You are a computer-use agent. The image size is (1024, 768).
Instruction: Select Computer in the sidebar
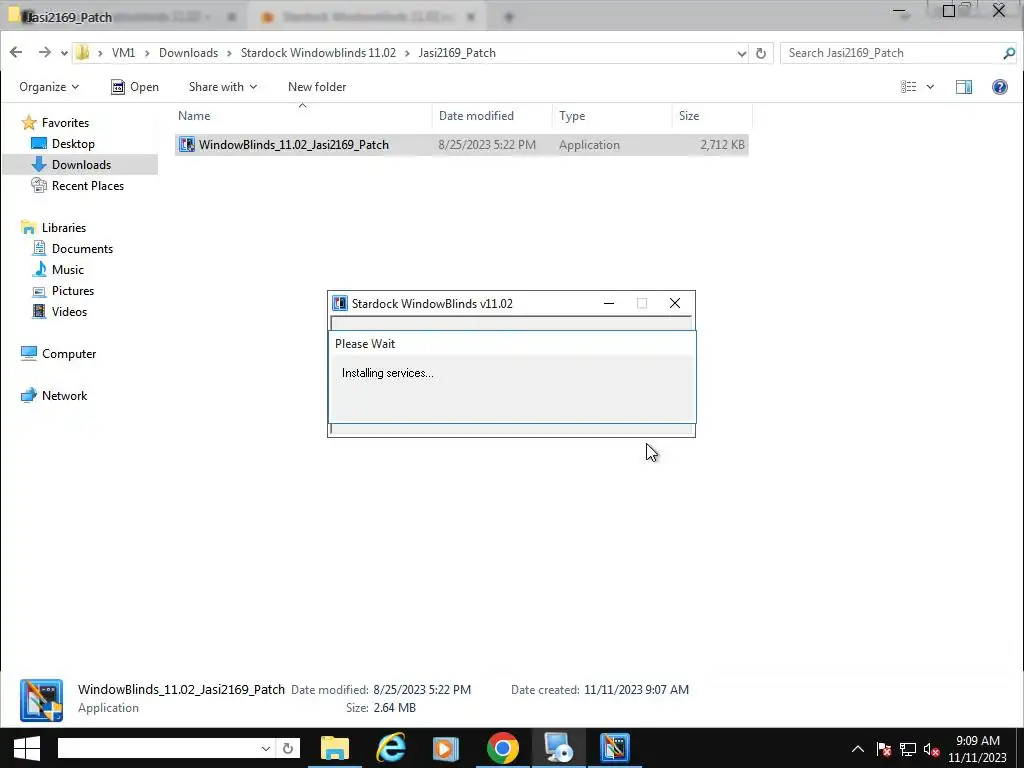tap(59, 353)
